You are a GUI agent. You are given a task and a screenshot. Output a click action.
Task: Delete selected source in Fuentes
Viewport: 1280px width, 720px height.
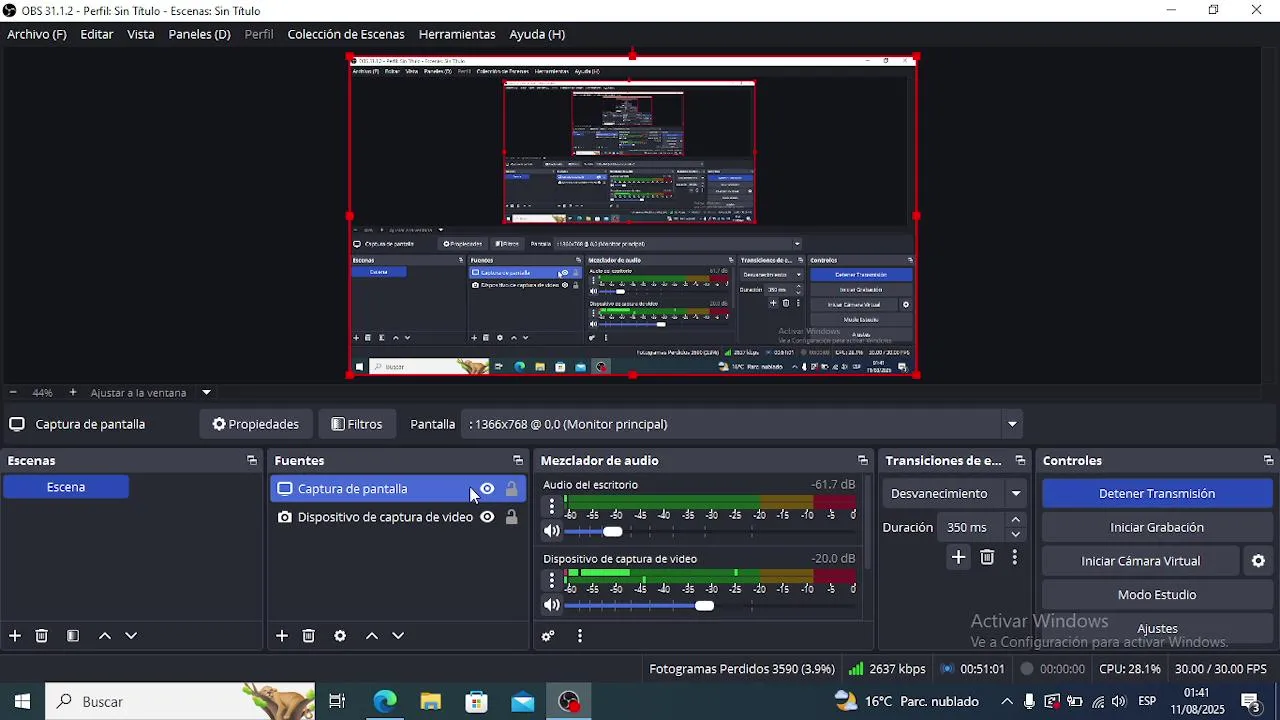click(309, 636)
